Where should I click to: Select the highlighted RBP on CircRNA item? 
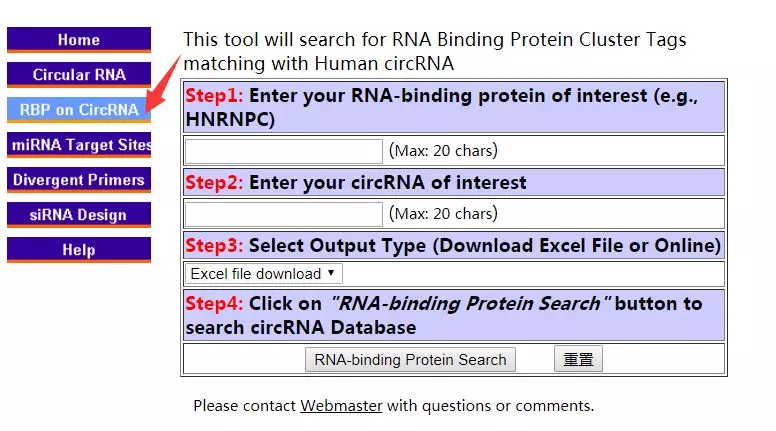[79, 109]
